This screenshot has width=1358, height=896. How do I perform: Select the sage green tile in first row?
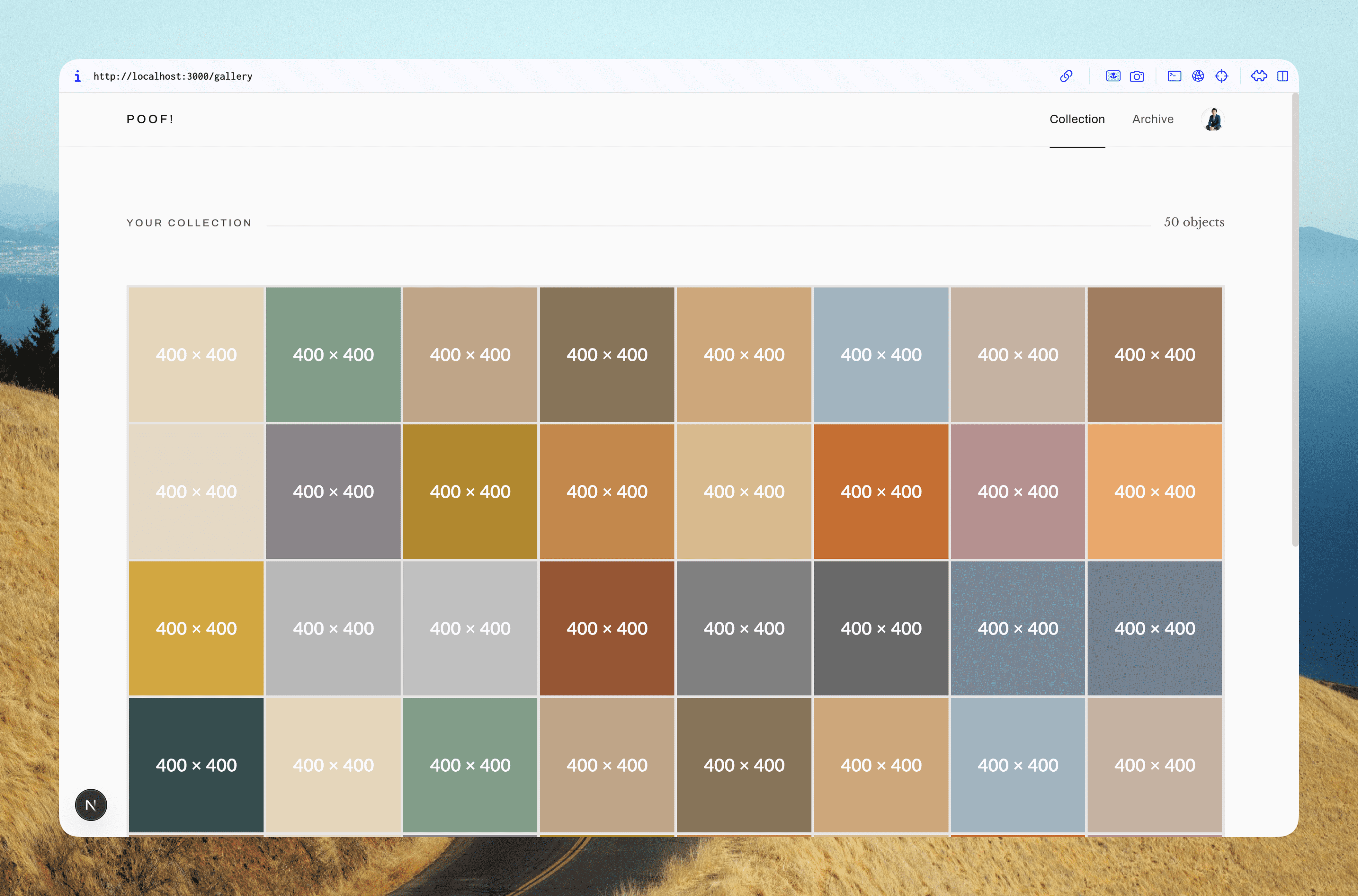tap(333, 354)
